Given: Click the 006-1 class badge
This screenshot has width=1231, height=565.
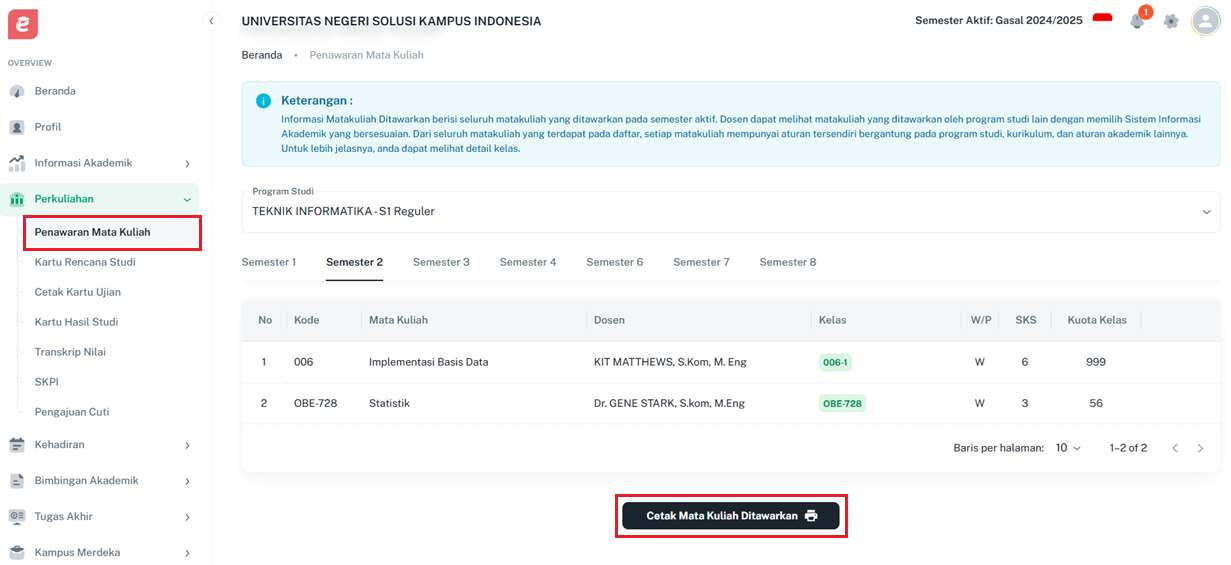Looking at the screenshot, I should 835,362.
